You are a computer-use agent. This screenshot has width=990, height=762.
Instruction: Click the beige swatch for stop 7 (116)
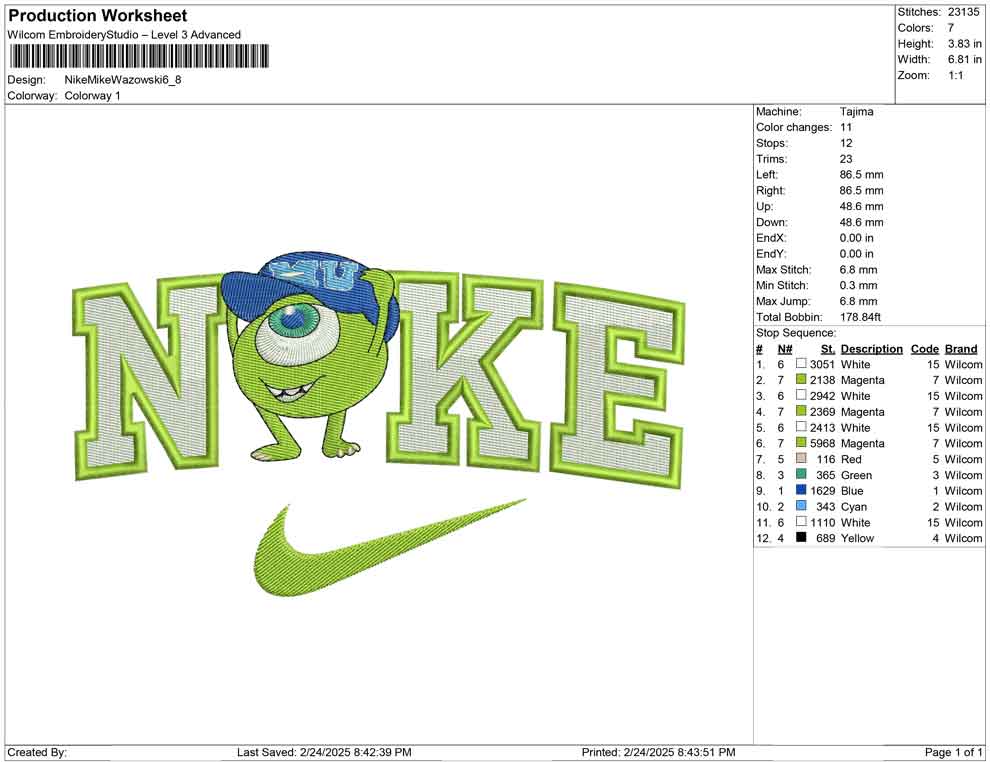[x=801, y=458]
